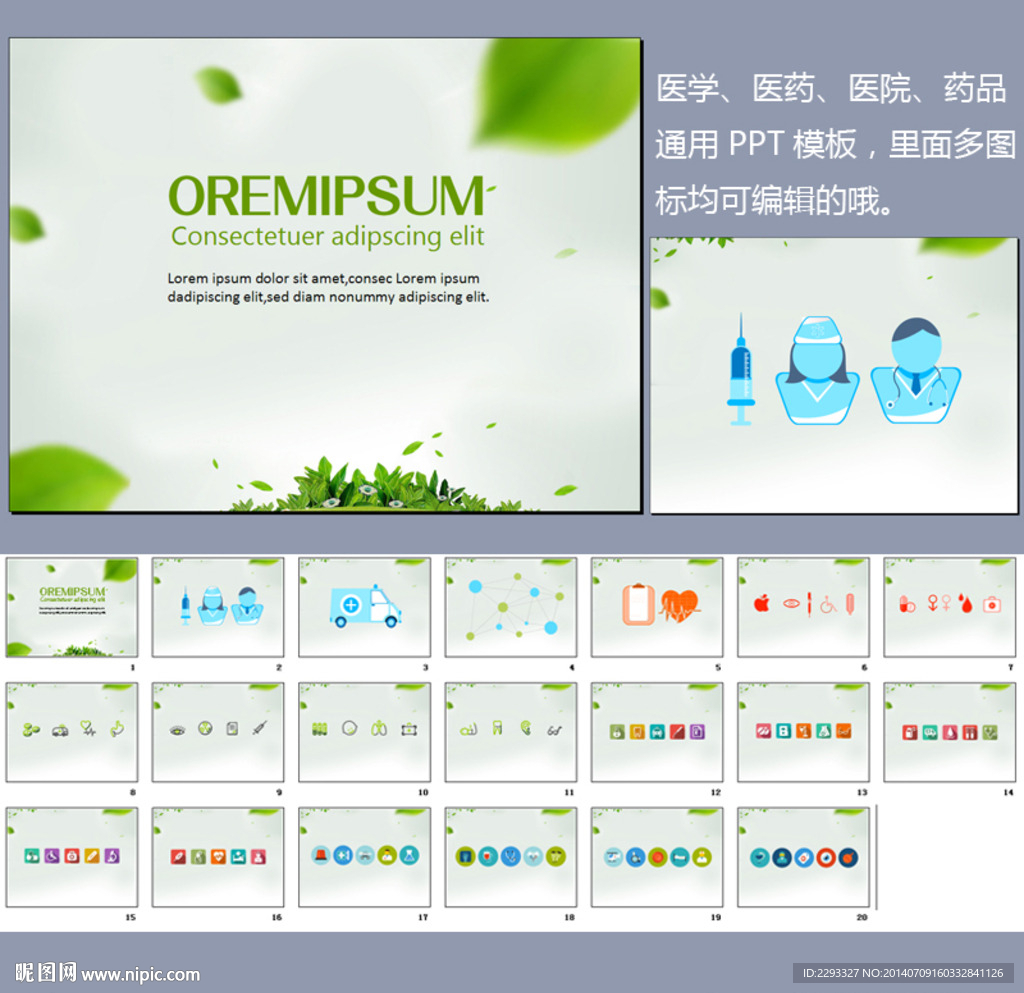The image size is (1024, 993).
Task: Click the nurse icon in the large preview
Action: coord(817,370)
